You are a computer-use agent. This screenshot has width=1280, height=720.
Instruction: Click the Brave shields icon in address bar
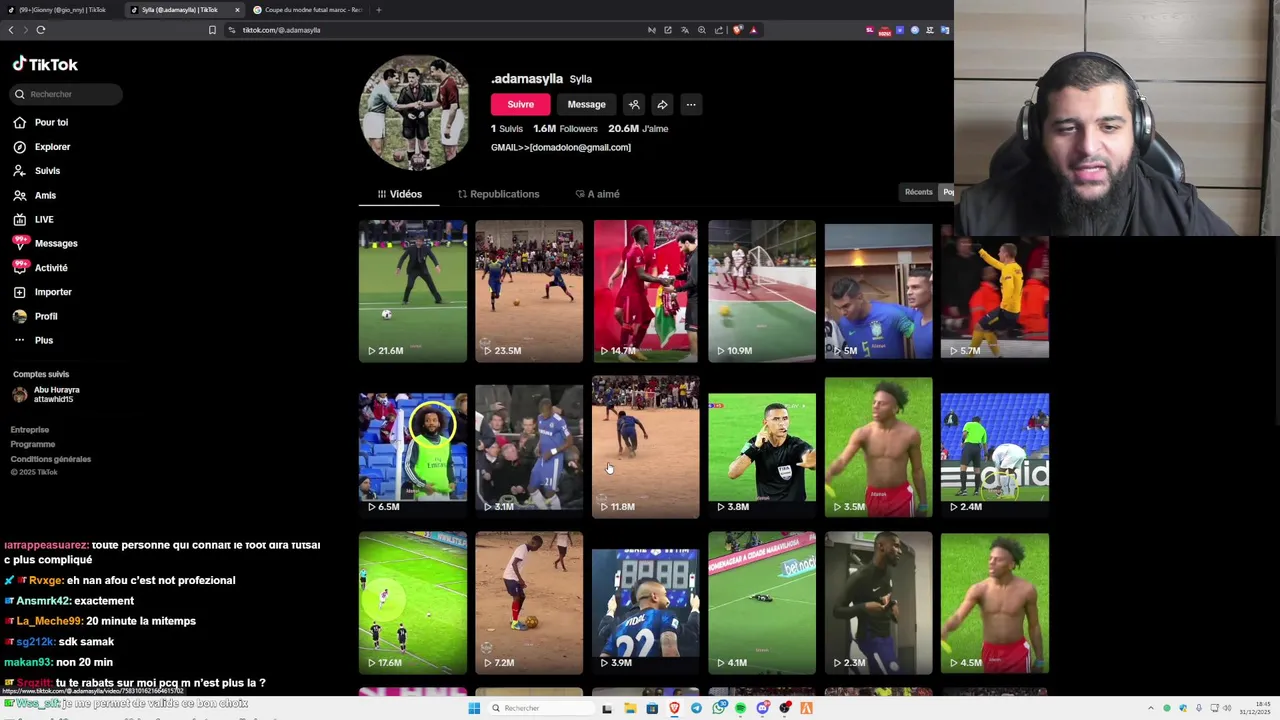pyautogui.click(x=738, y=30)
